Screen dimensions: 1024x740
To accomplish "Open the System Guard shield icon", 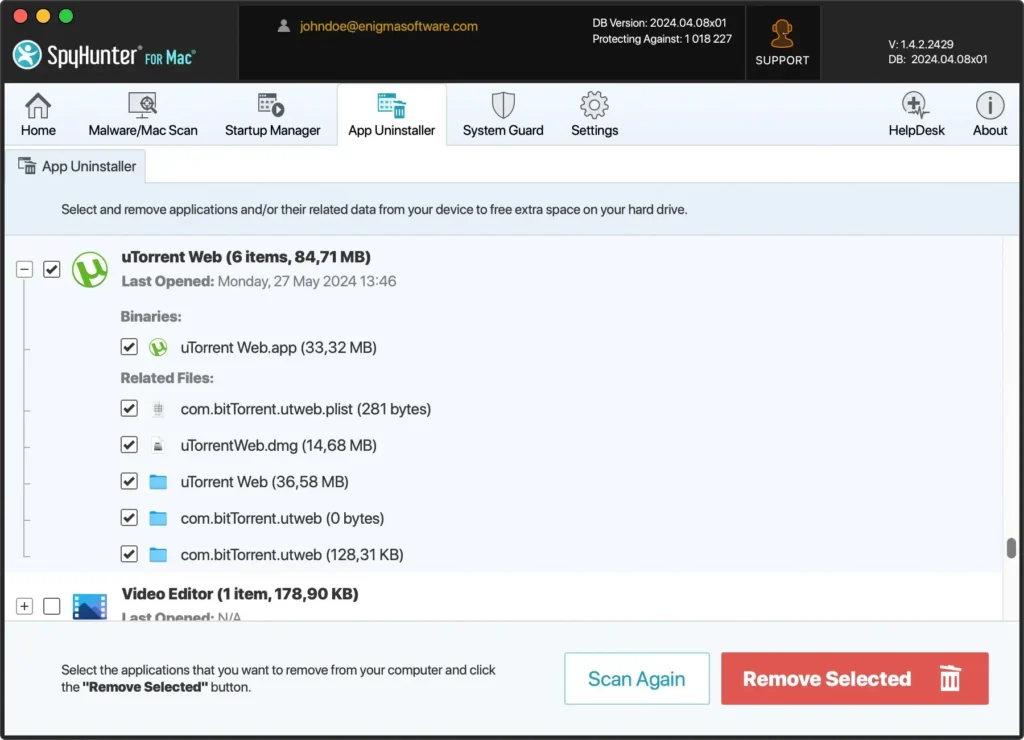I will point(503,105).
